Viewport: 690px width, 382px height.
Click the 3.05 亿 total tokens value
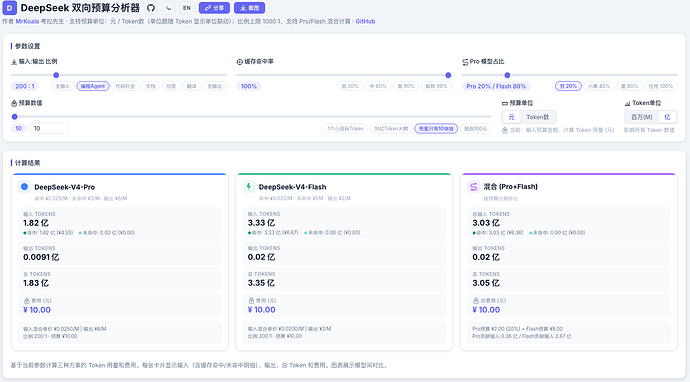[x=486, y=283]
